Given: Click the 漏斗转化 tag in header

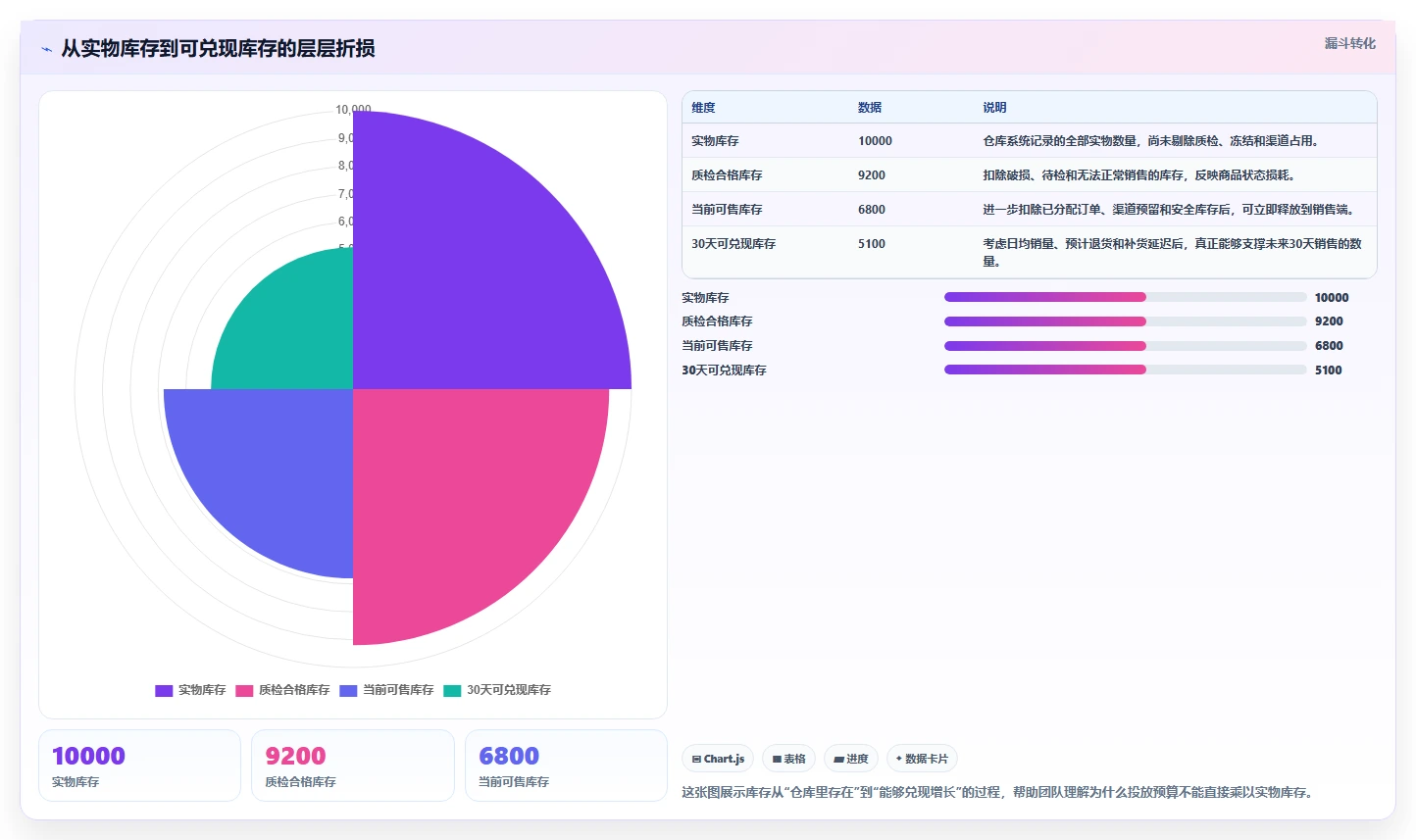Looking at the screenshot, I should tap(1349, 43).
